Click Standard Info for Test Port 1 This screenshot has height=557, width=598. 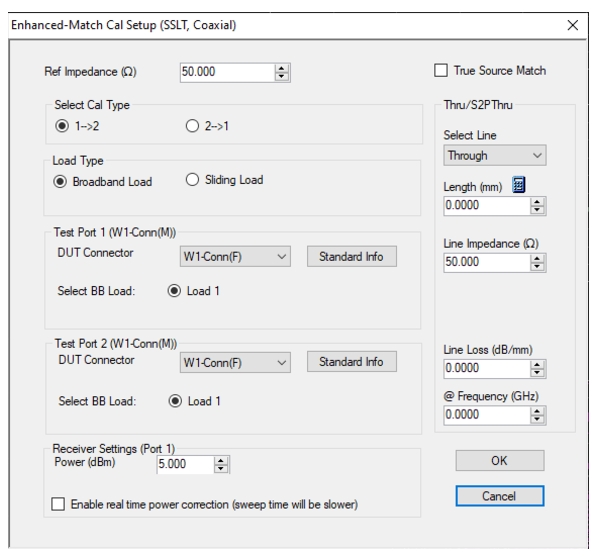point(352,256)
